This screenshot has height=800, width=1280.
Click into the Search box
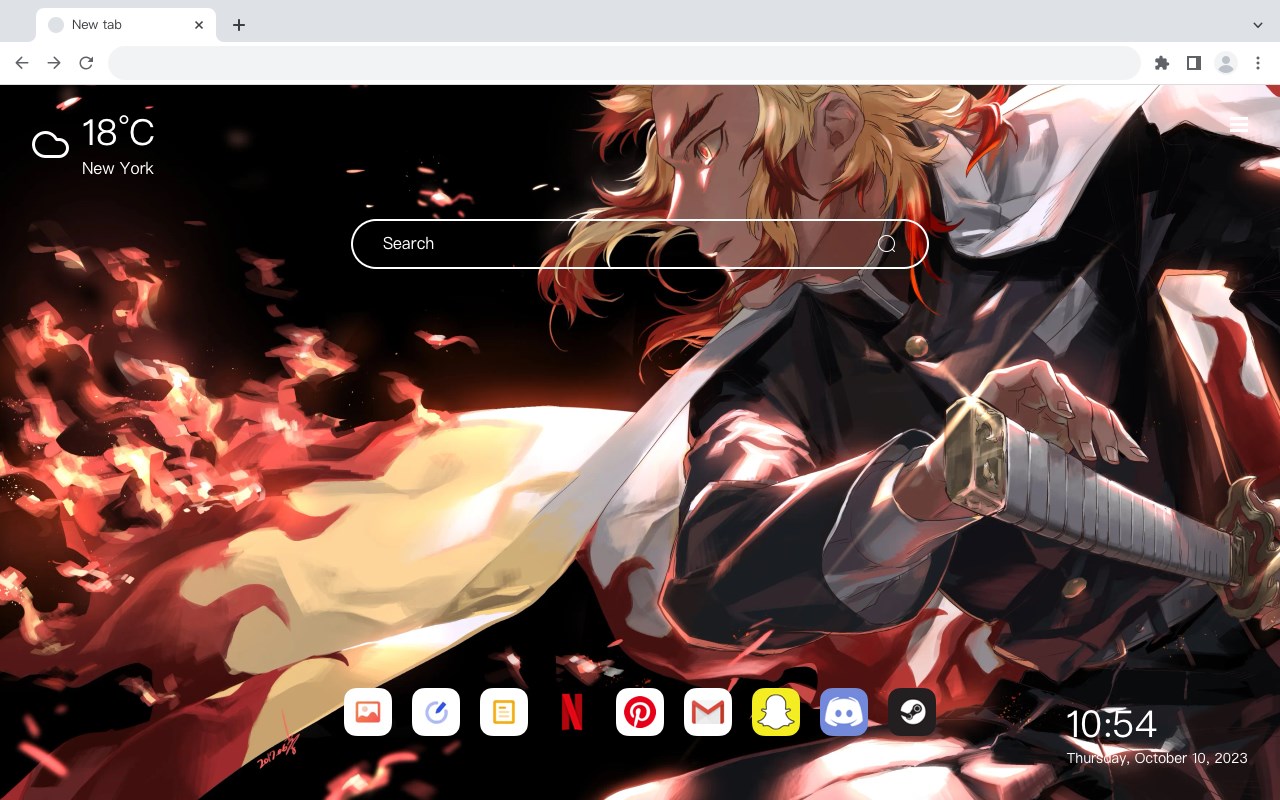point(640,244)
